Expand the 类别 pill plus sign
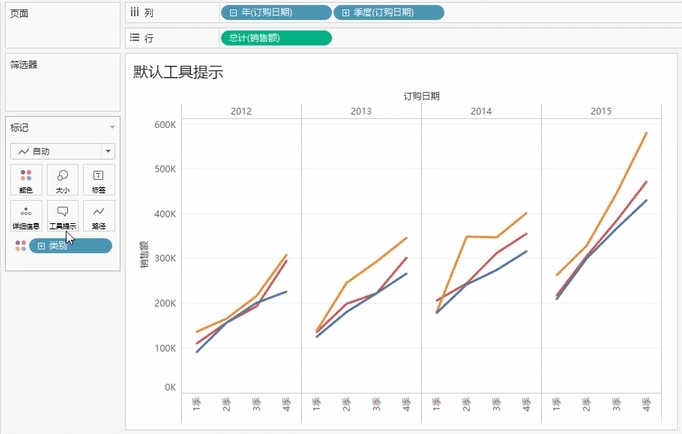Viewport: 682px width, 434px height. [41, 246]
